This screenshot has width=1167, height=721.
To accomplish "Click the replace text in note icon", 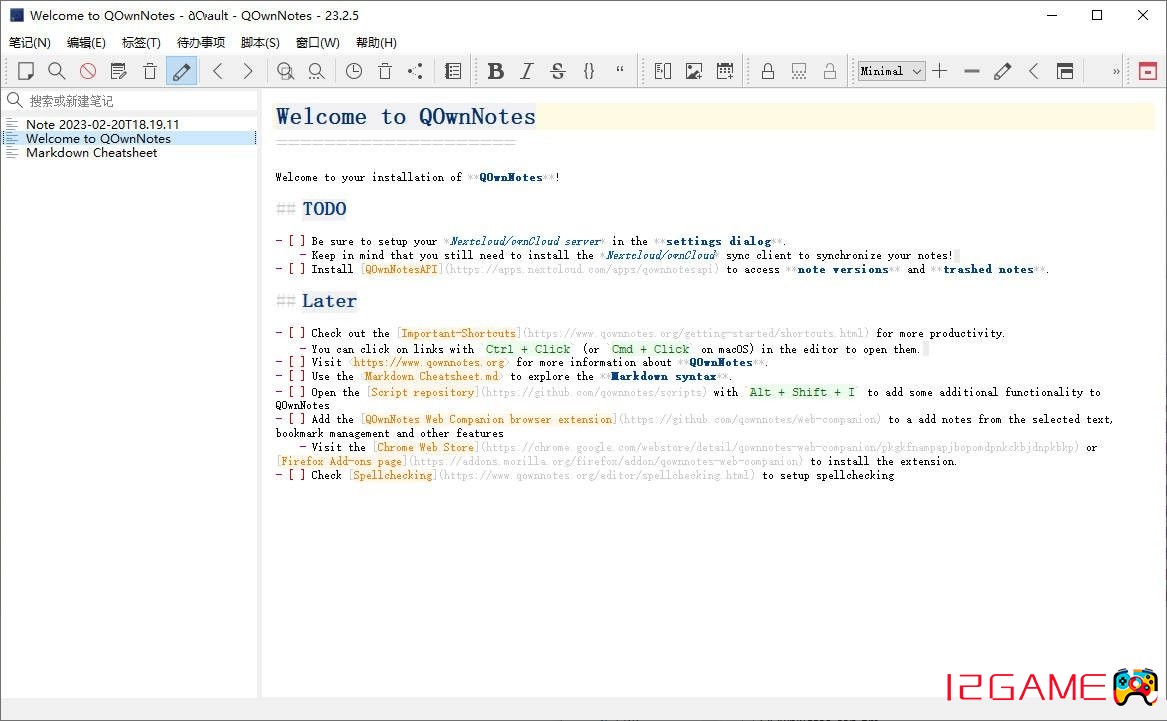I will [x=316, y=71].
